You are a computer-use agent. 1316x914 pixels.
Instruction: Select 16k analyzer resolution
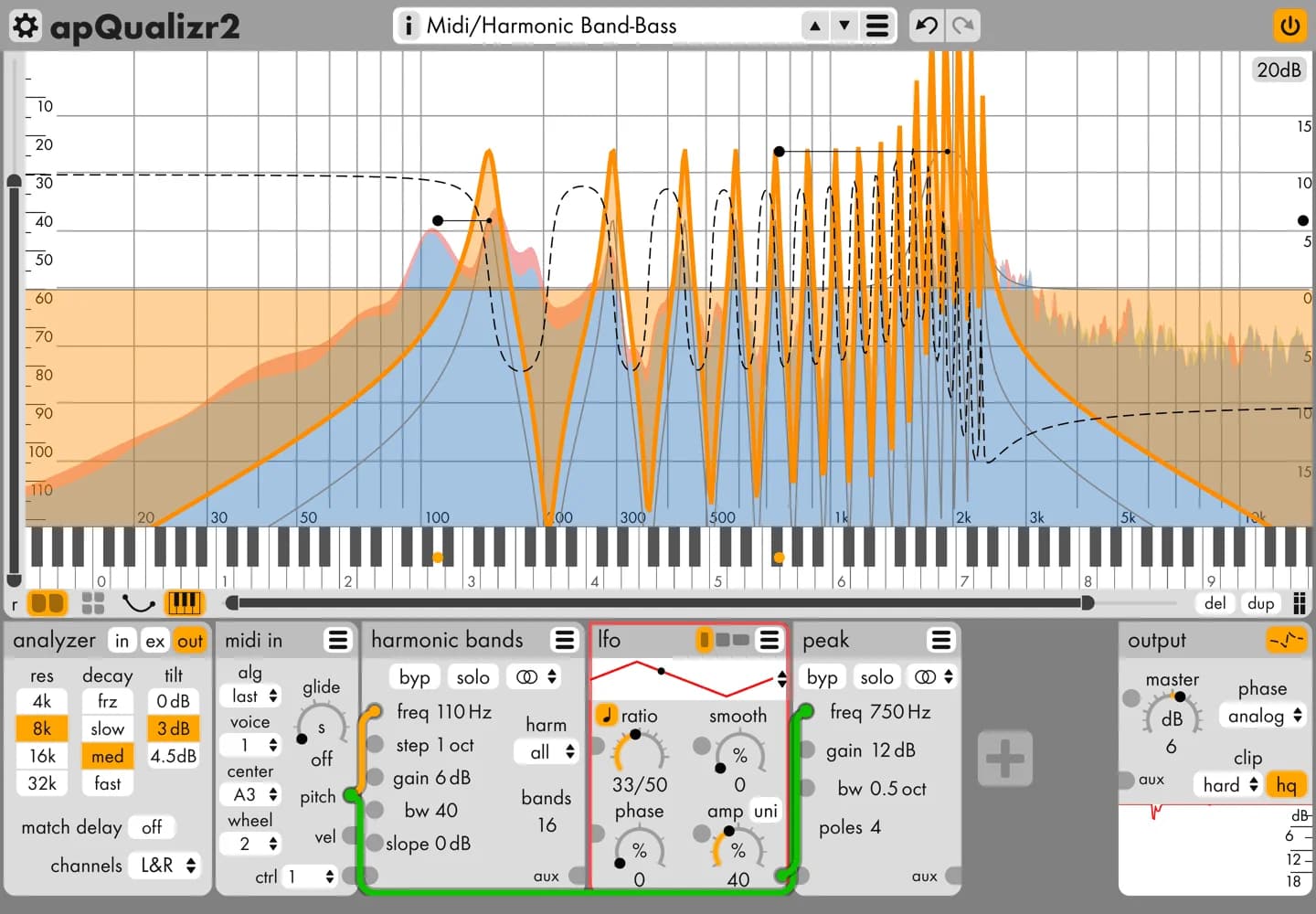point(42,756)
